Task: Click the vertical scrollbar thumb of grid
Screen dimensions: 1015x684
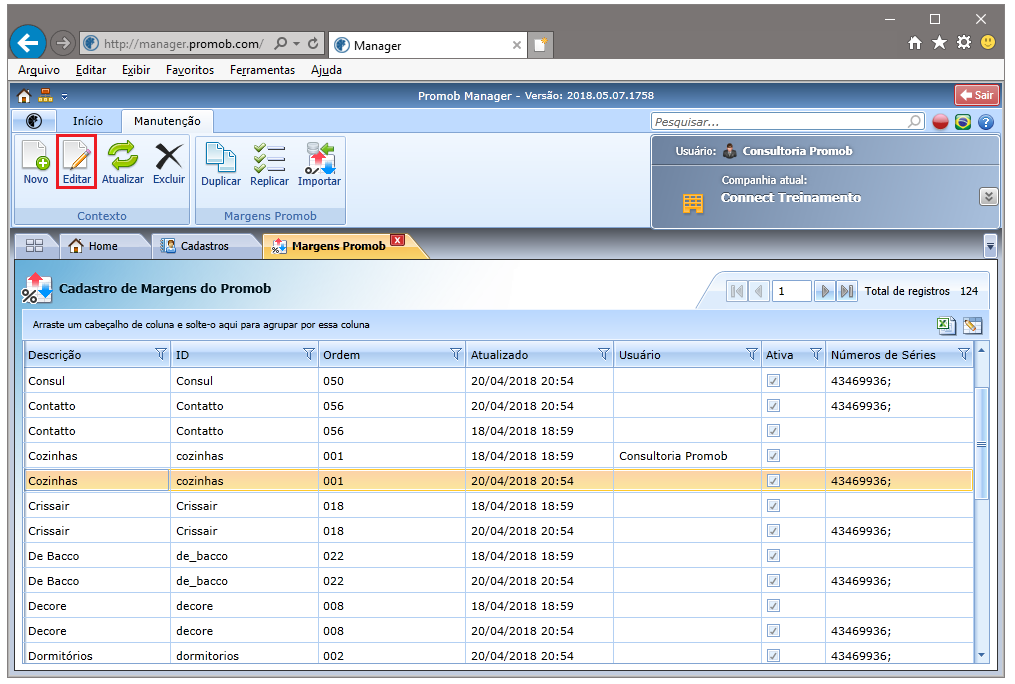Action: click(x=981, y=443)
